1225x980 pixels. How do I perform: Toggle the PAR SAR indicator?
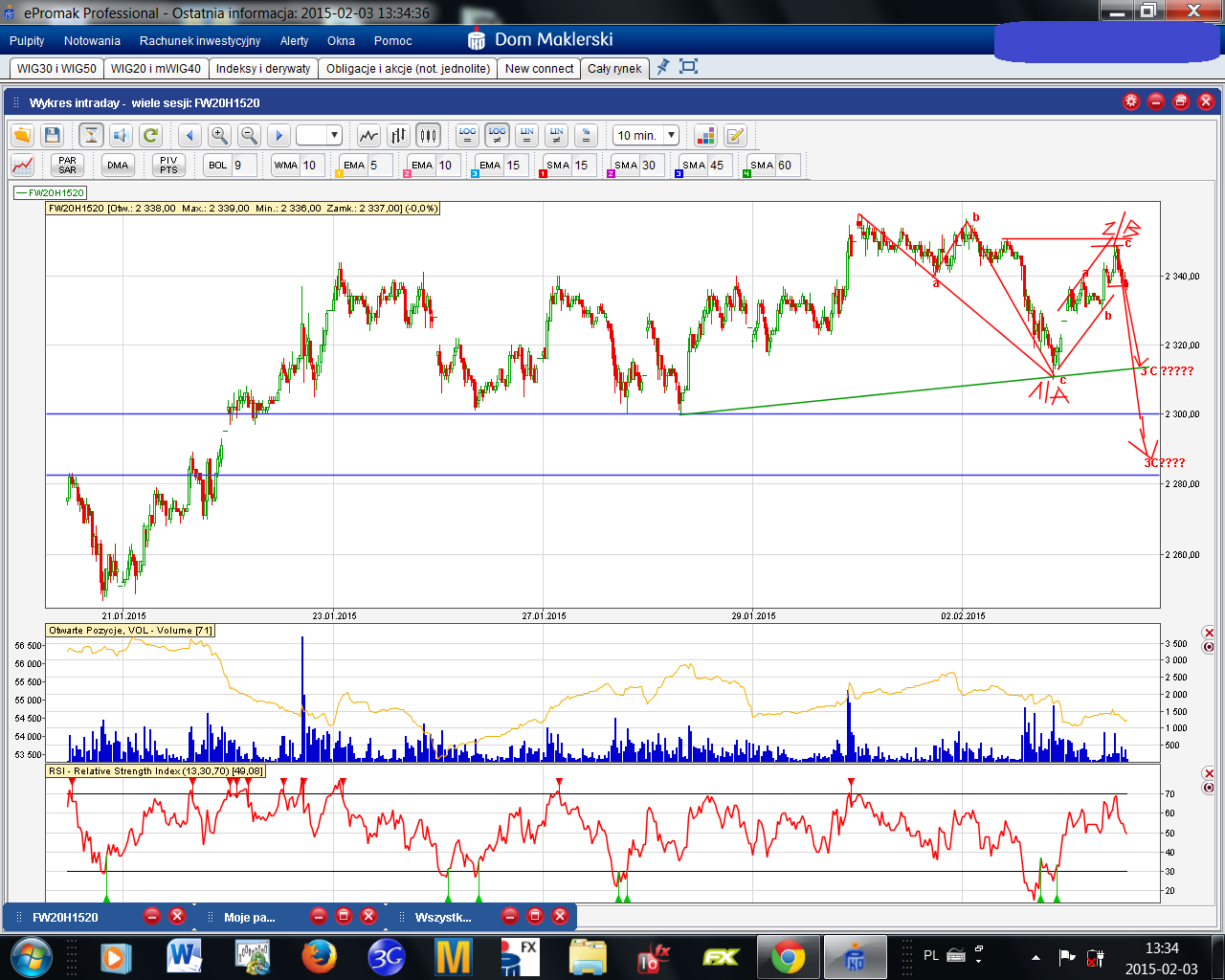67,166
